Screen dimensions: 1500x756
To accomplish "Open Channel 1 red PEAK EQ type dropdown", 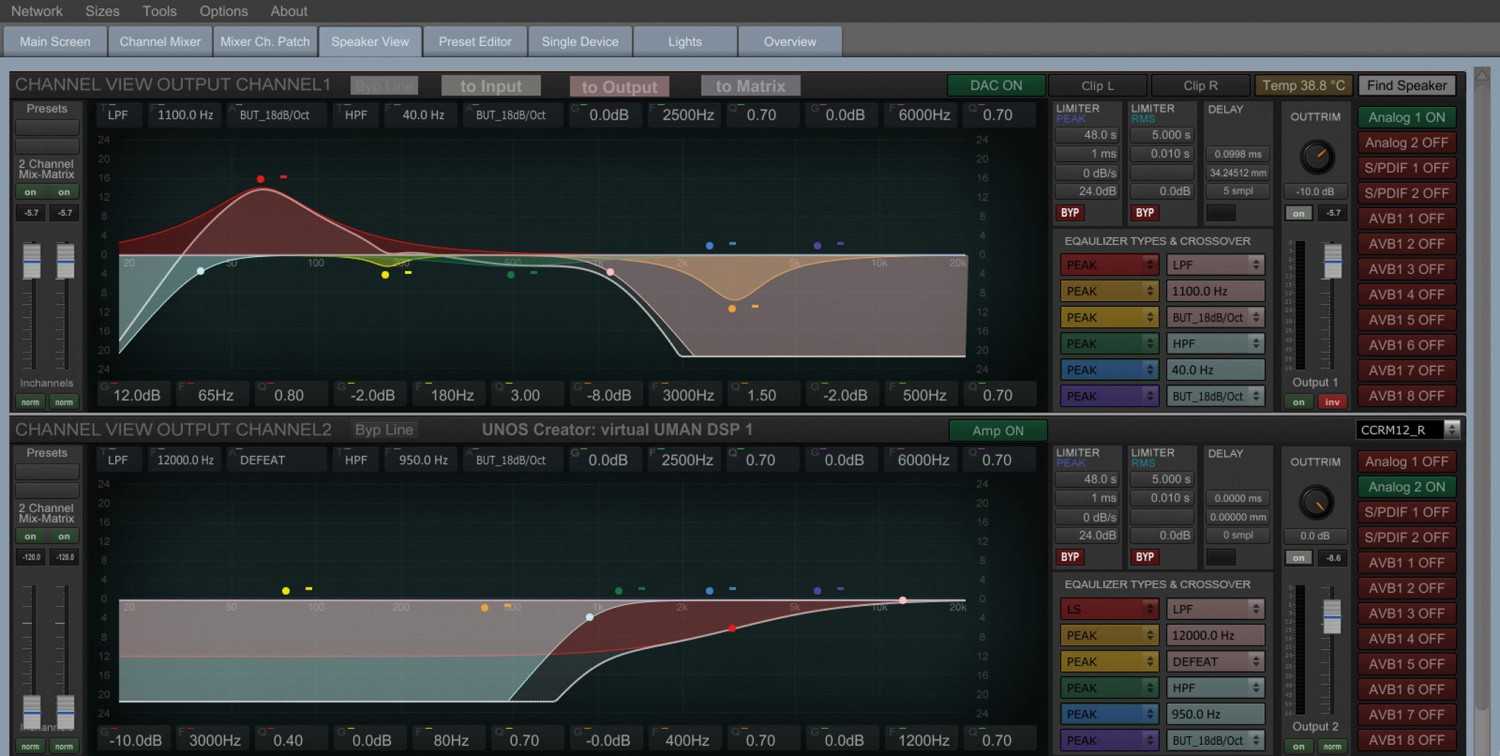I will [x=1109, y=265].
